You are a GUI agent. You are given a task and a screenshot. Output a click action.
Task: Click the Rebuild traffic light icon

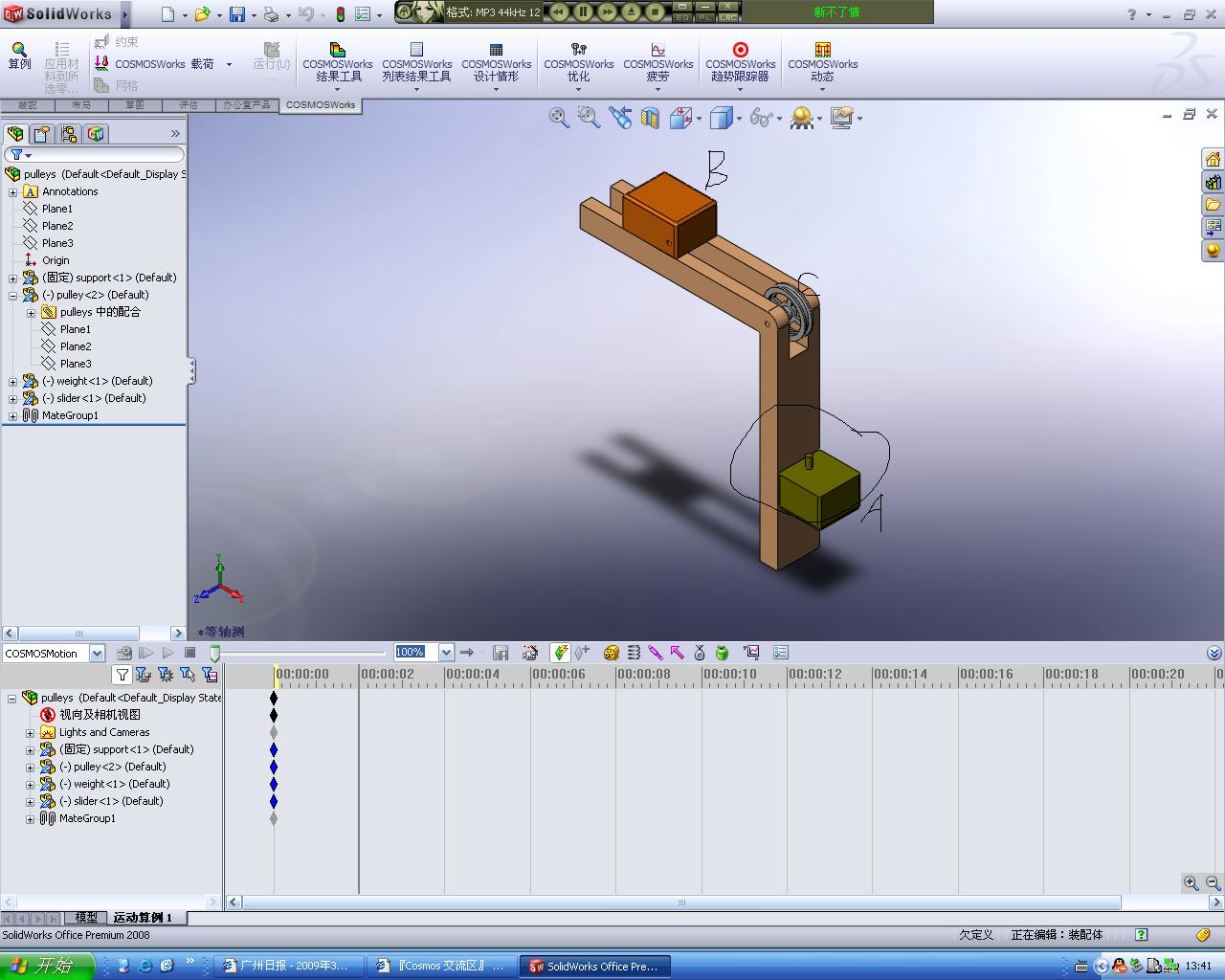[340, 13]
